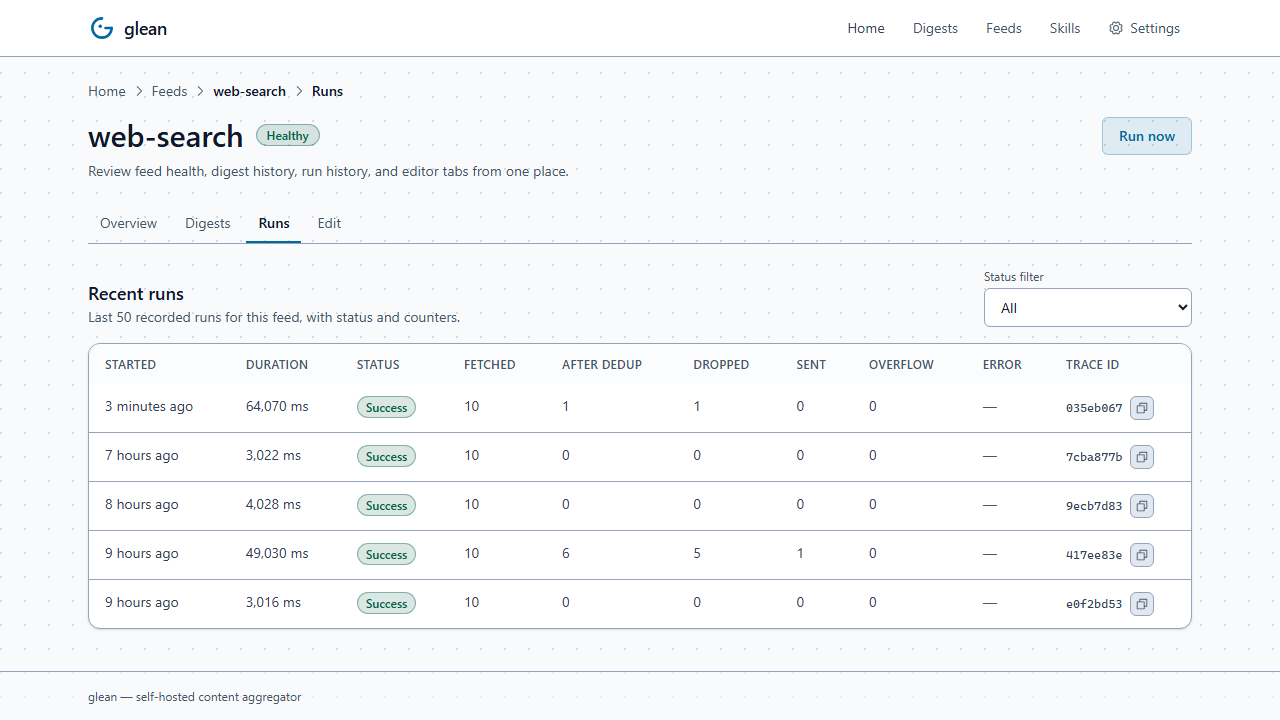Click duration value 3,022 ms
This screenshot has width=1280, height=720.
[x=273, y=456]
